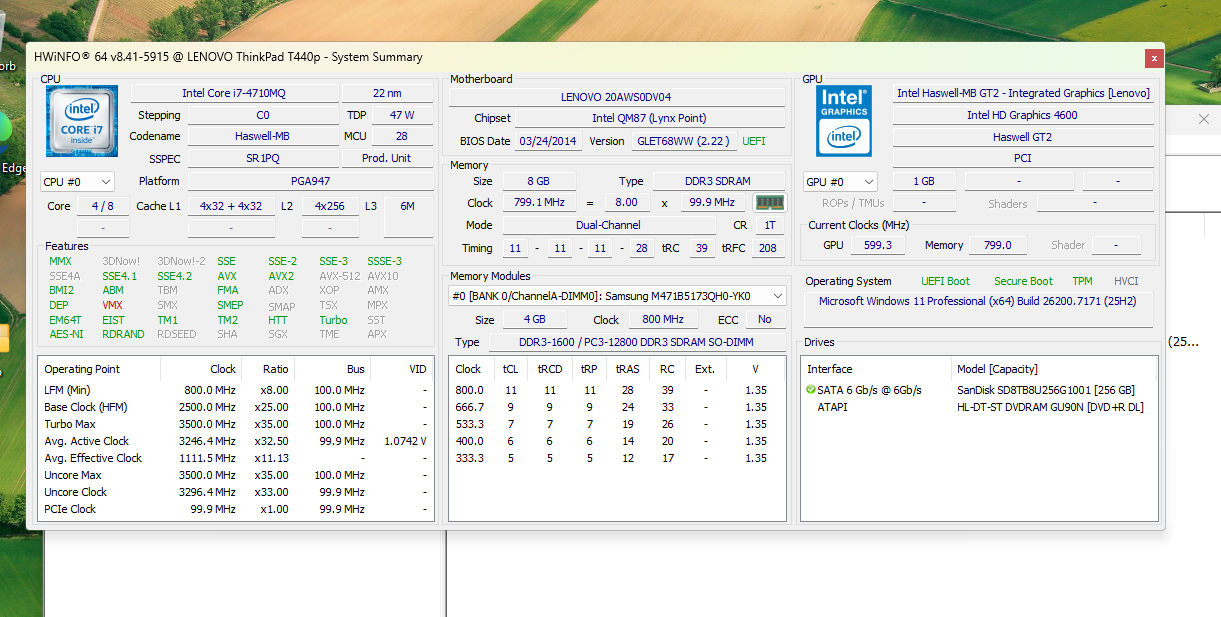1221x617 pixels.
Task: Select the Base Clock (HFM) row
Action: point(236,407)
